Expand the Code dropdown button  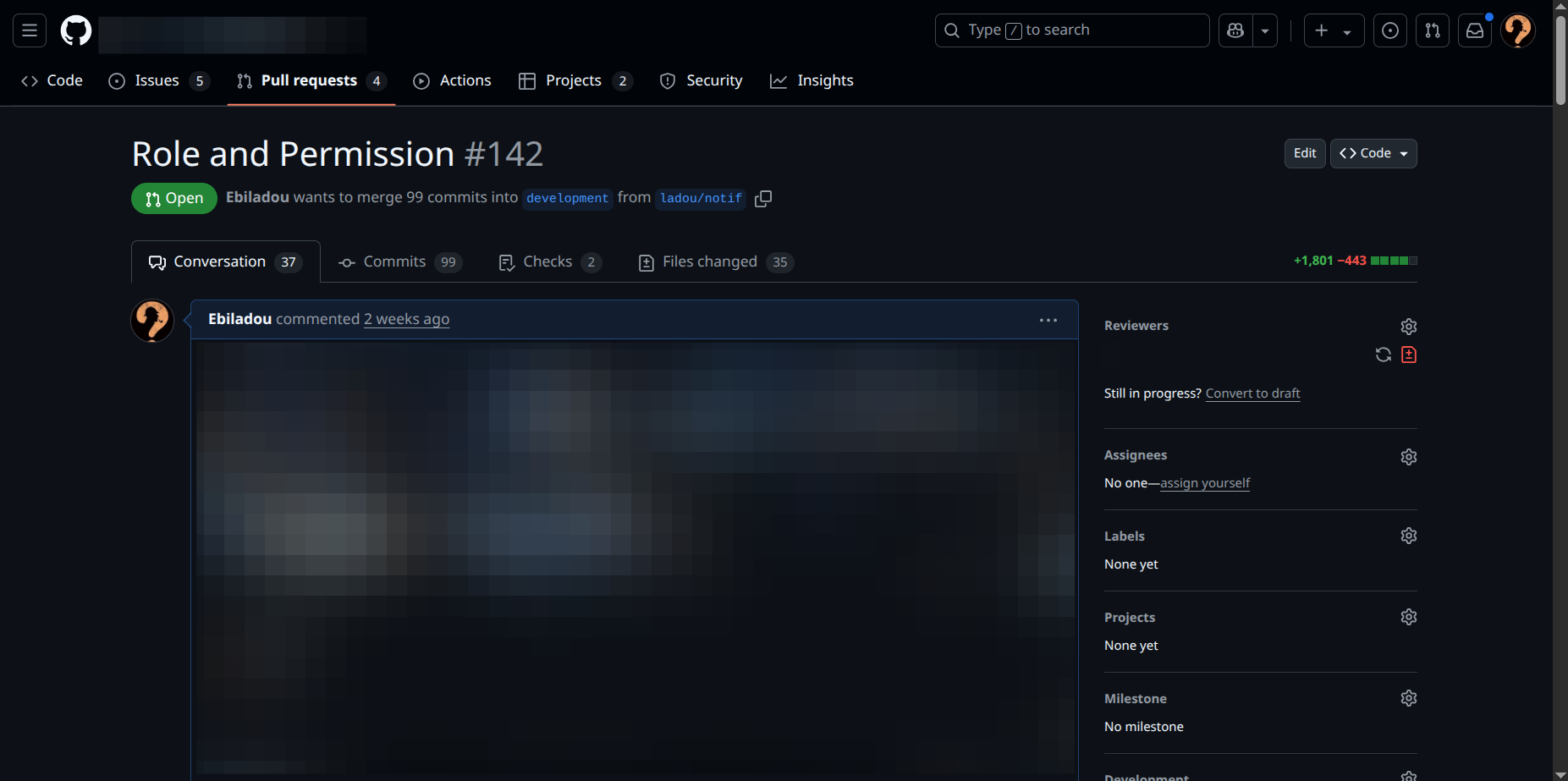tap(1373, 153)
